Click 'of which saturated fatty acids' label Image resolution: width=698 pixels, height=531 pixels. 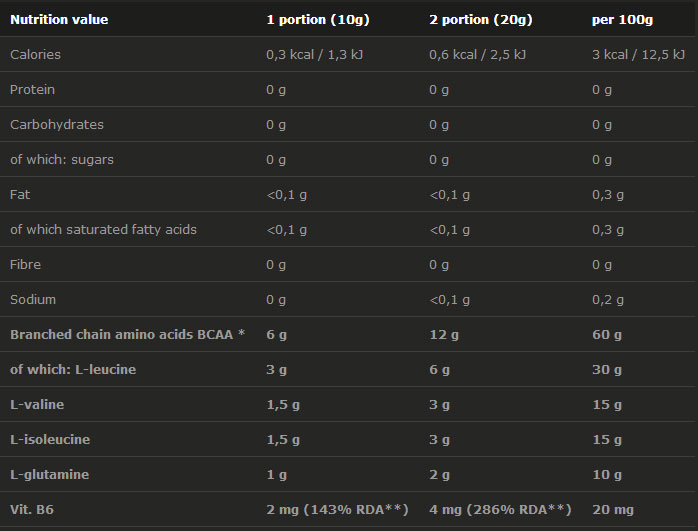click(103, 229)
